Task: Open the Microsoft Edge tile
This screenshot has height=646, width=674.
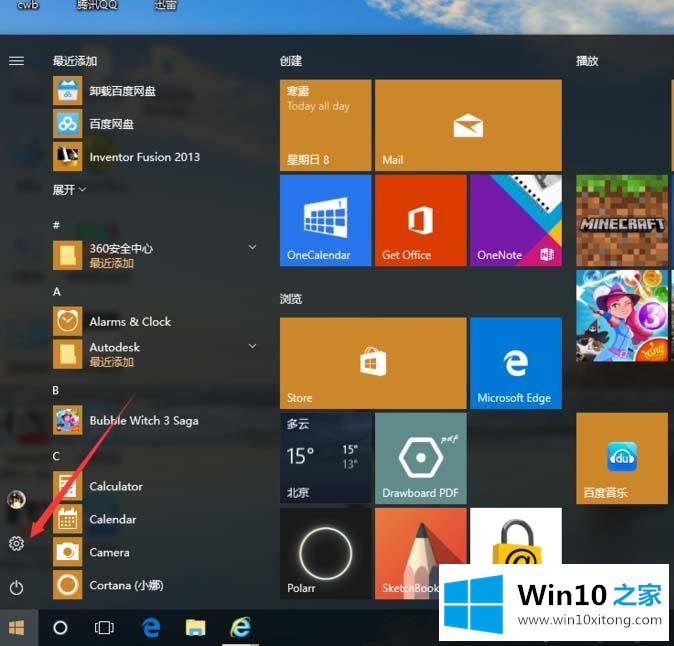Action: tap(516, 363)
